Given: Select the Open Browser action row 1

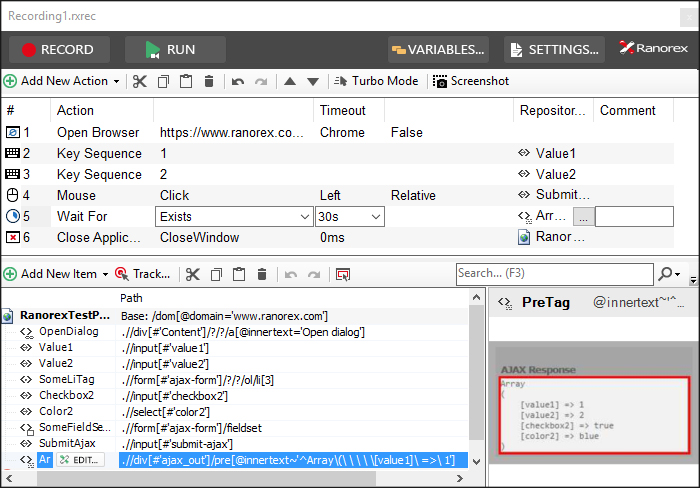Looking at the screenshot, I should click(339, 133).
